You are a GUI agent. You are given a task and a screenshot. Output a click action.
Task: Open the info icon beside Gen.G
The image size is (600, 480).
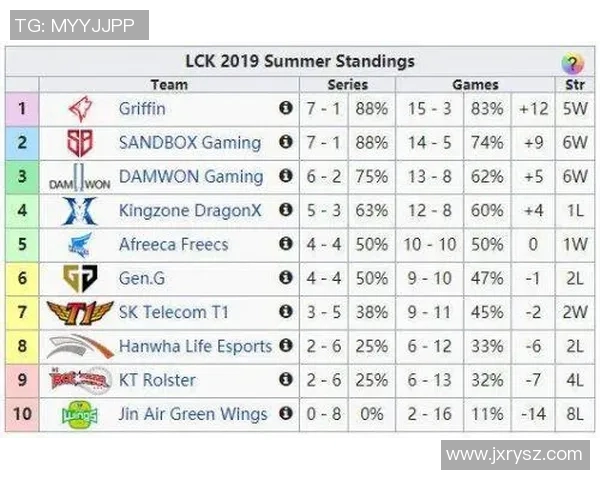coord(286,278)
